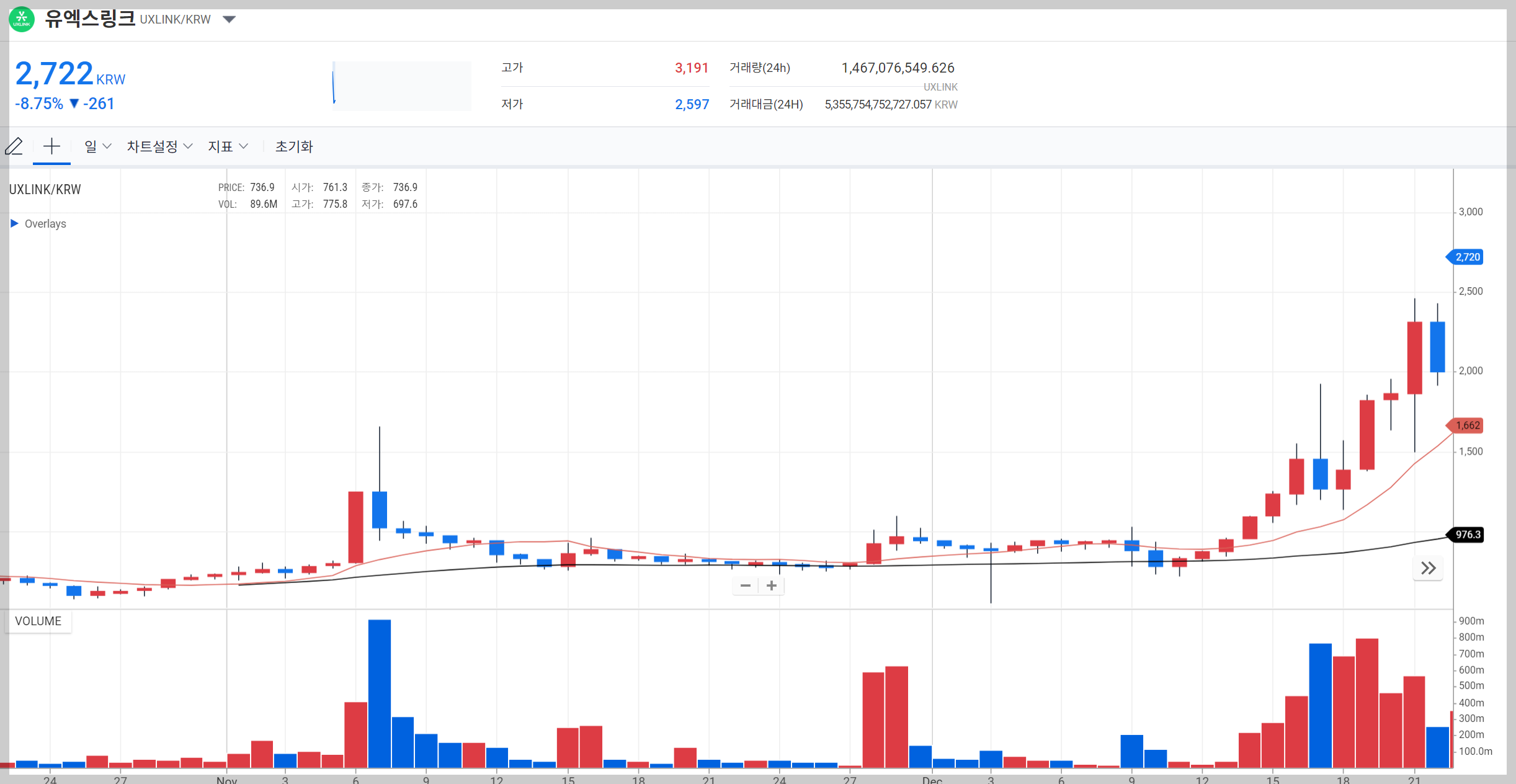Click the 초기화 reset button
Viewport: 1516px width, 784px height.
click(x=294, y=146)
